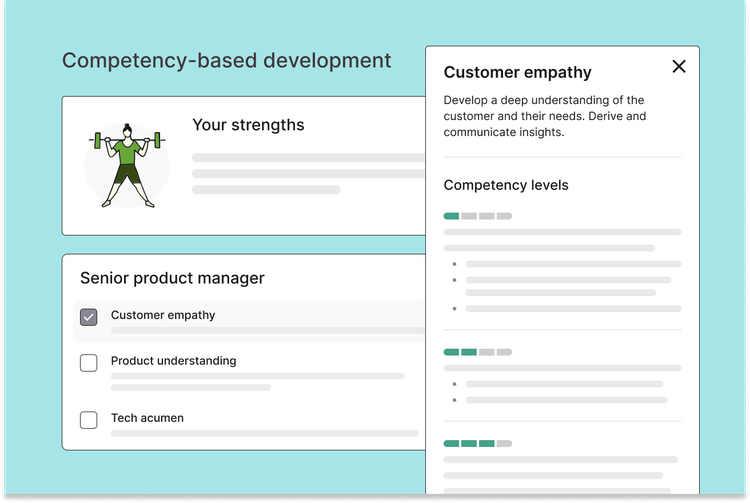Click the Customer empathy panel title
Image resolution: width=750 pixels, height=503 pixels.
coord(517,72)
